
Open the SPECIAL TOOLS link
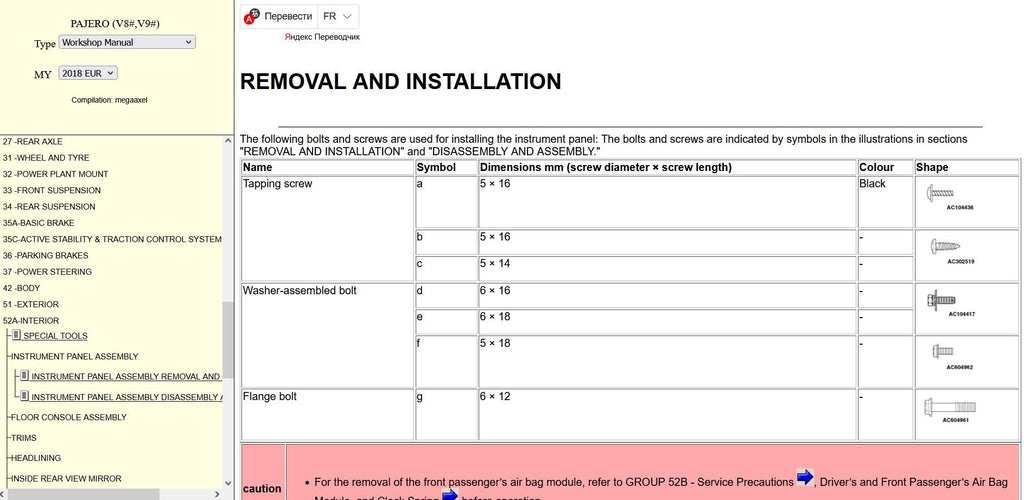(x=56, y=336)
